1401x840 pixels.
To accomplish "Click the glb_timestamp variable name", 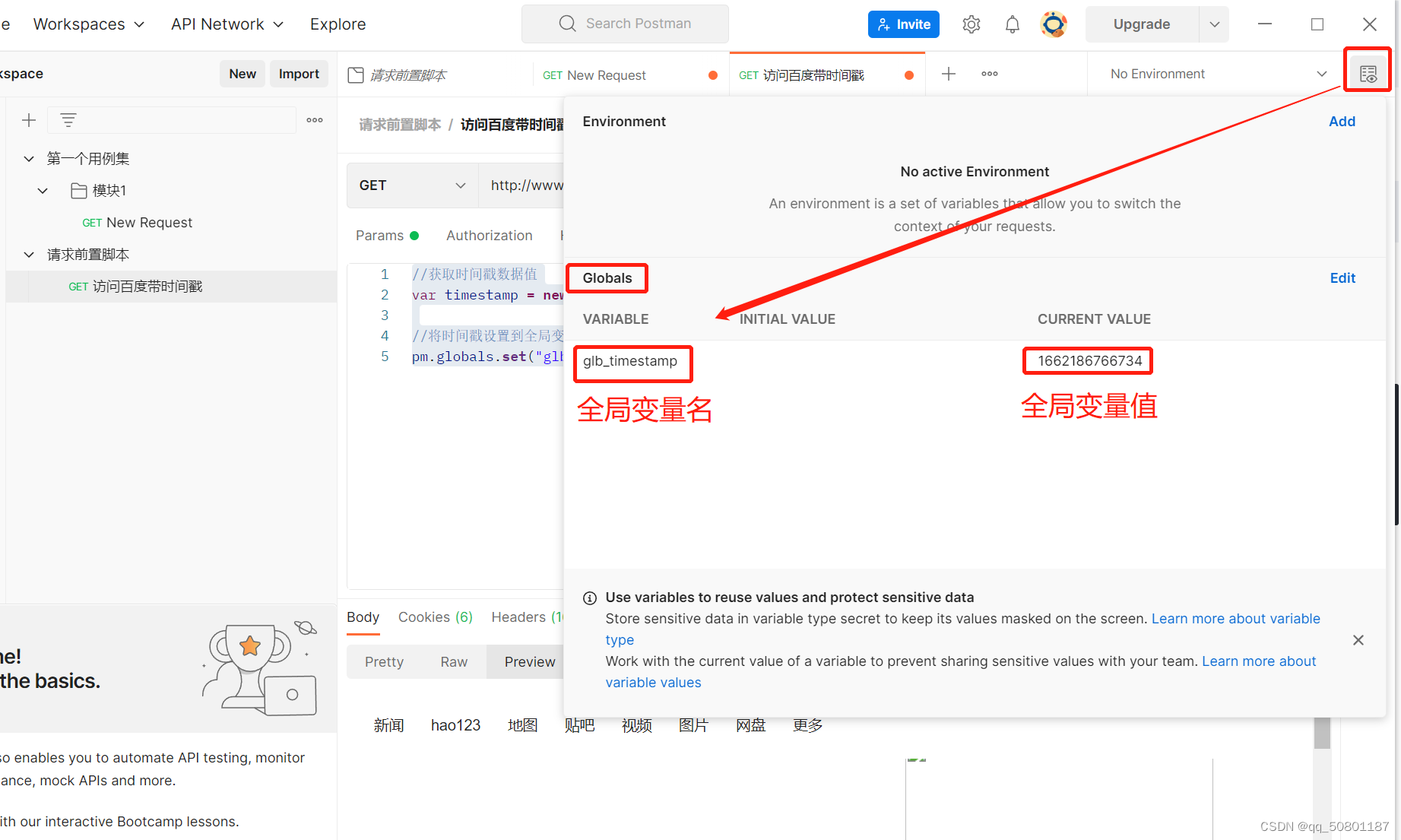I will [630, 361].
